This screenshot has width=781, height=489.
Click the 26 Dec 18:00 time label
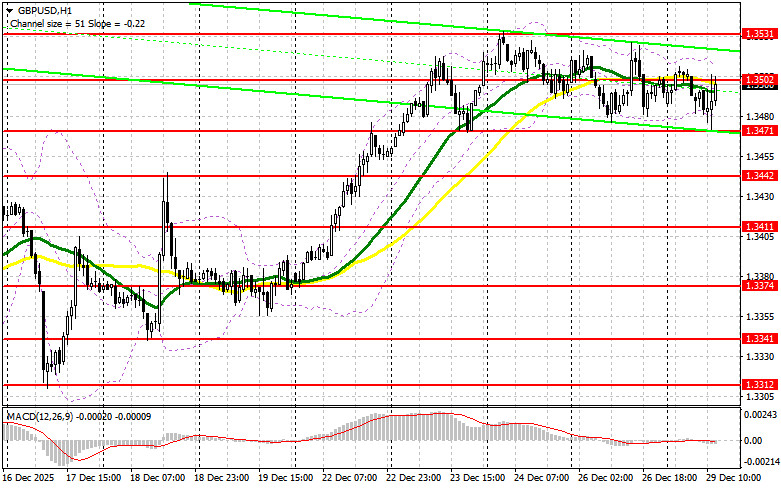point(670,478)
